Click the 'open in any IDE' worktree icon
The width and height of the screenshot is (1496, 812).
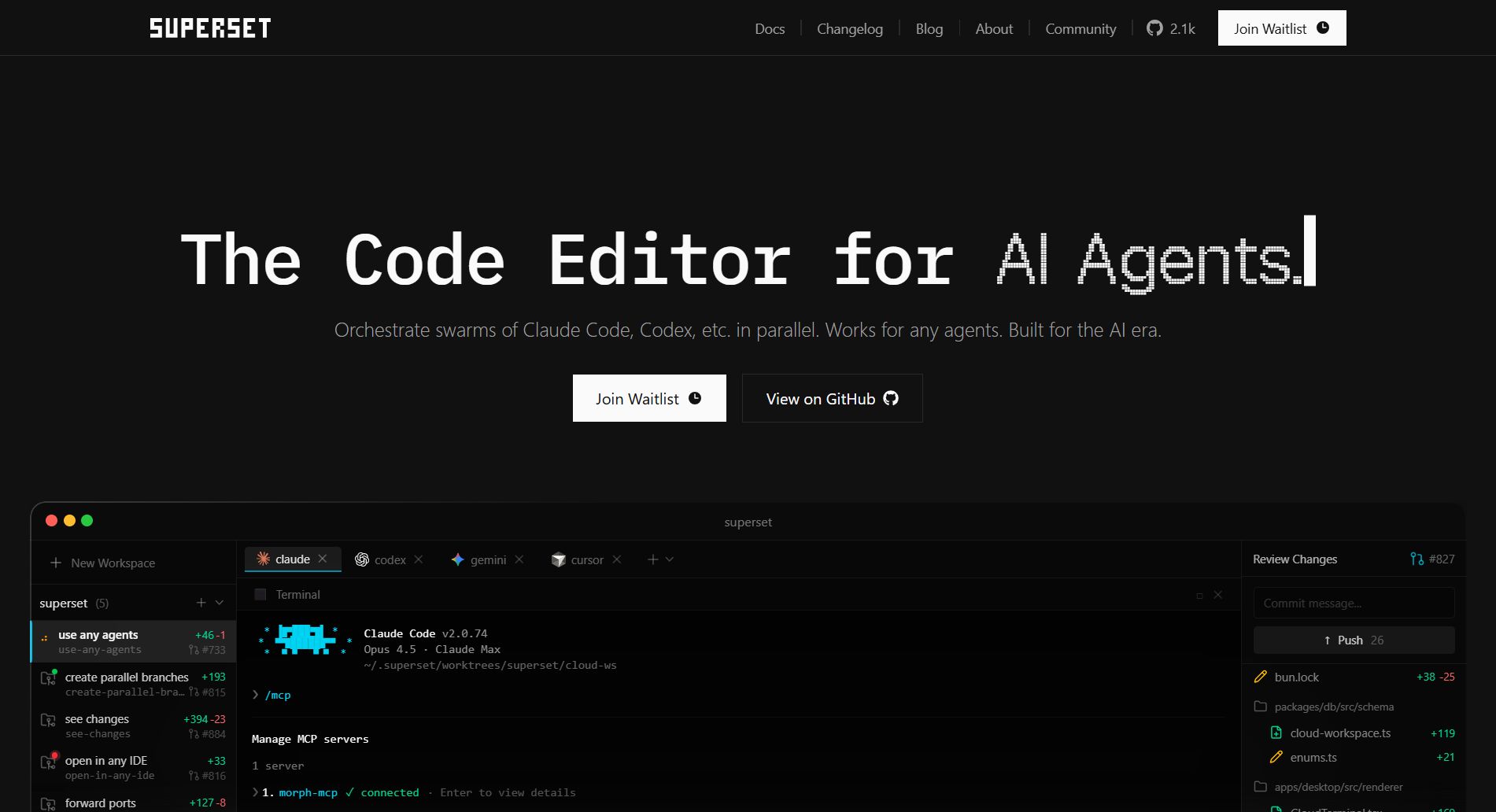[x=48, y=762]
